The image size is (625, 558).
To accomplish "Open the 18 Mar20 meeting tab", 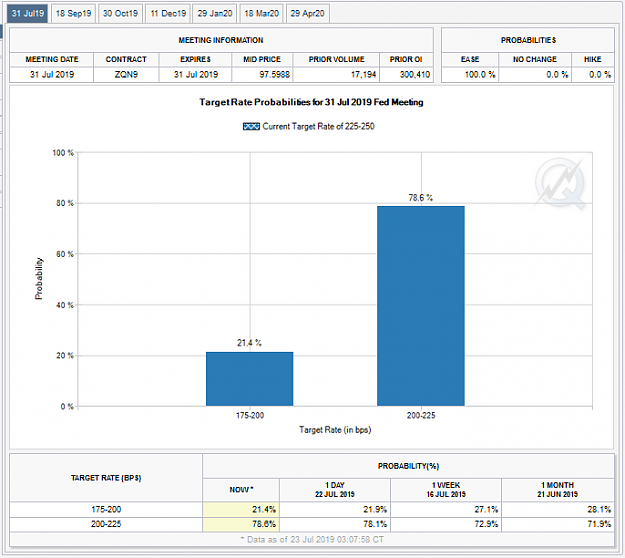I will pos(261,14).
